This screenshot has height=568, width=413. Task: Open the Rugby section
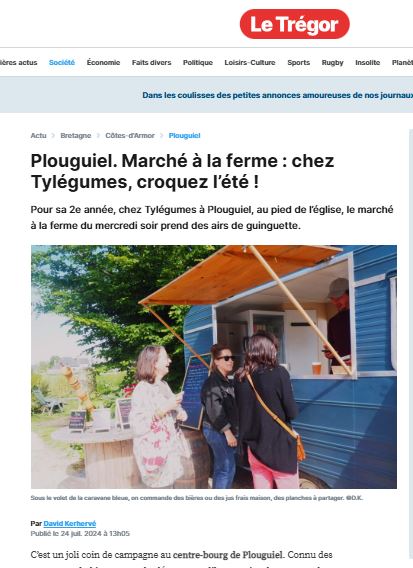(332, 62)
